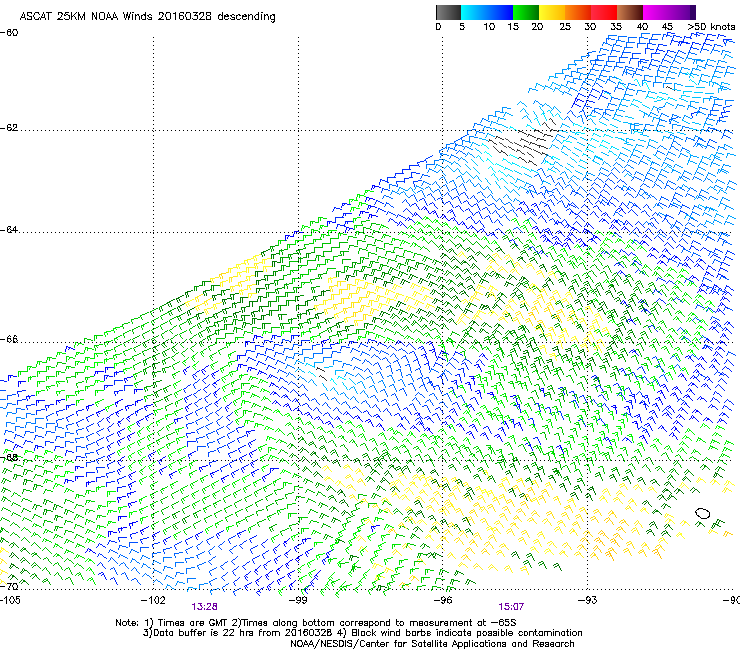Click the -99 longitude label

(x=298, y=600)
